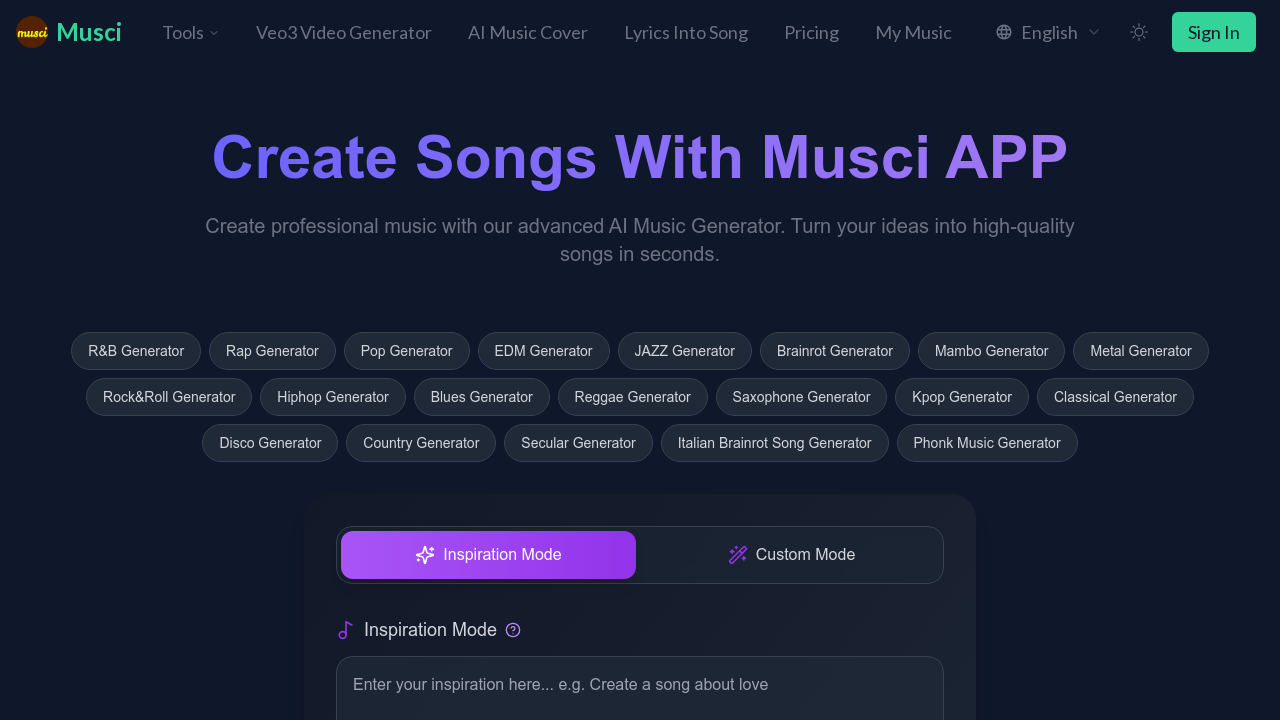Click the globe language icon

pos(1002,32)
